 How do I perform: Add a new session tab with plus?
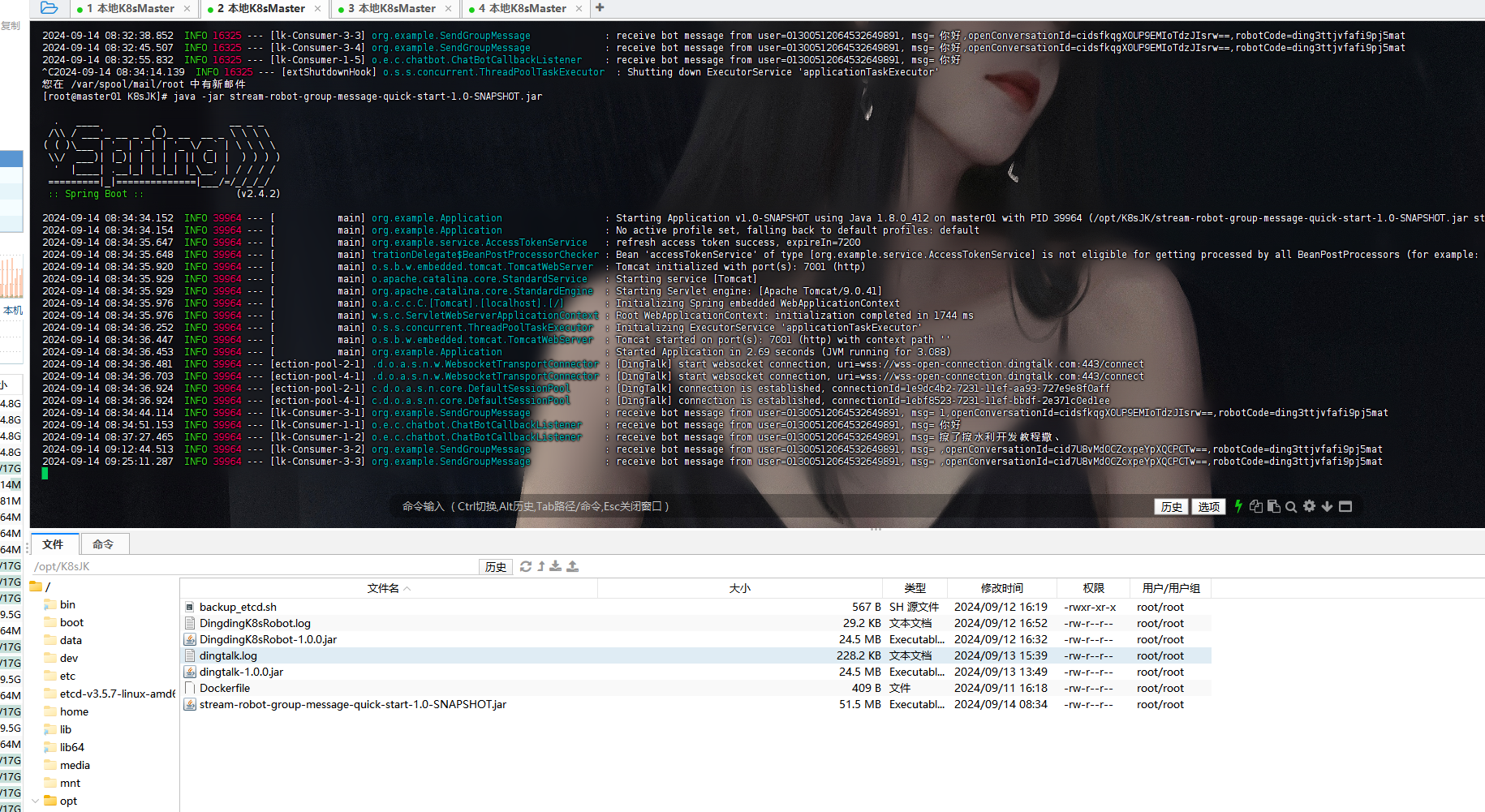point(600,8)
